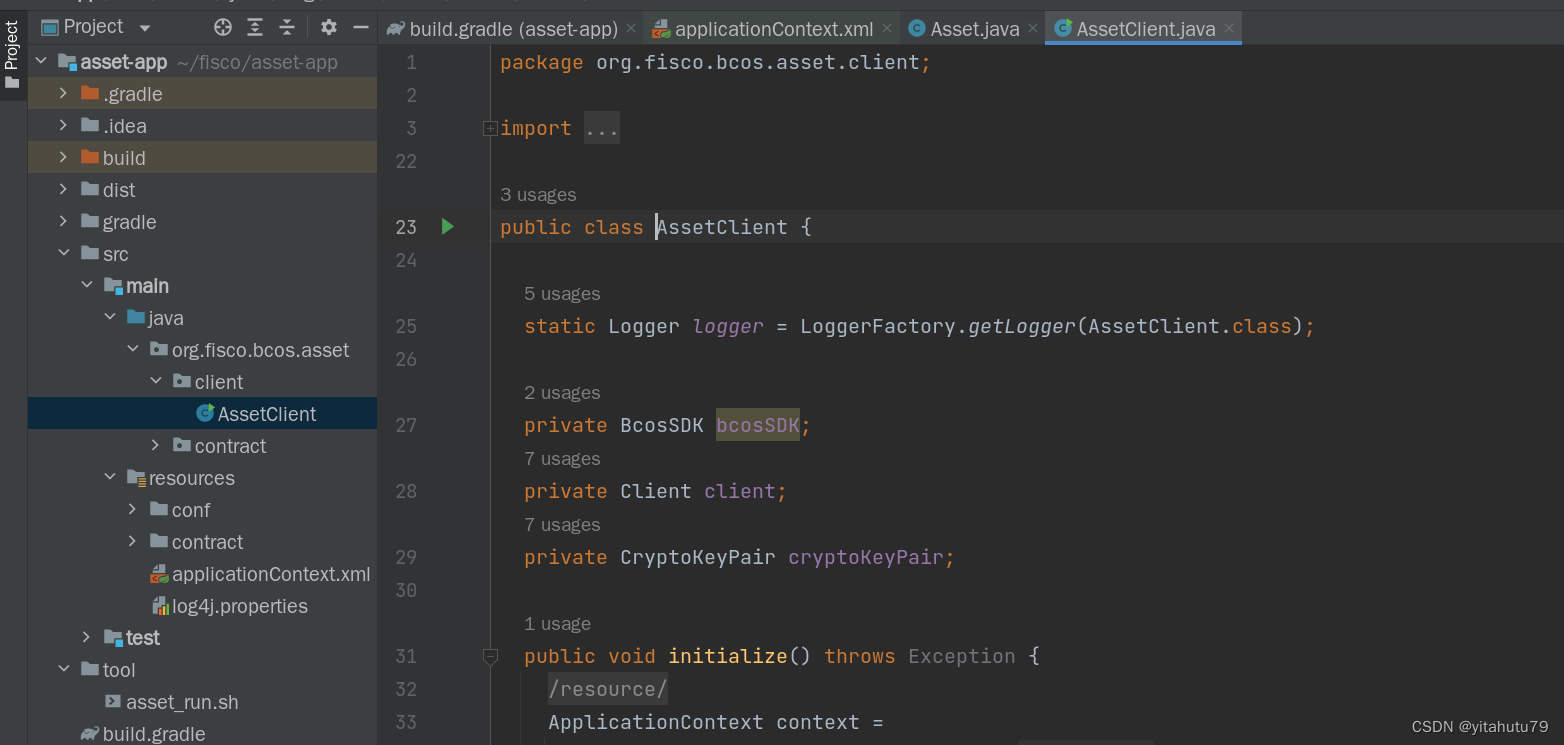Collapse the resources folder
This screenshot has width=1564, height=745.
pos(109,478)
